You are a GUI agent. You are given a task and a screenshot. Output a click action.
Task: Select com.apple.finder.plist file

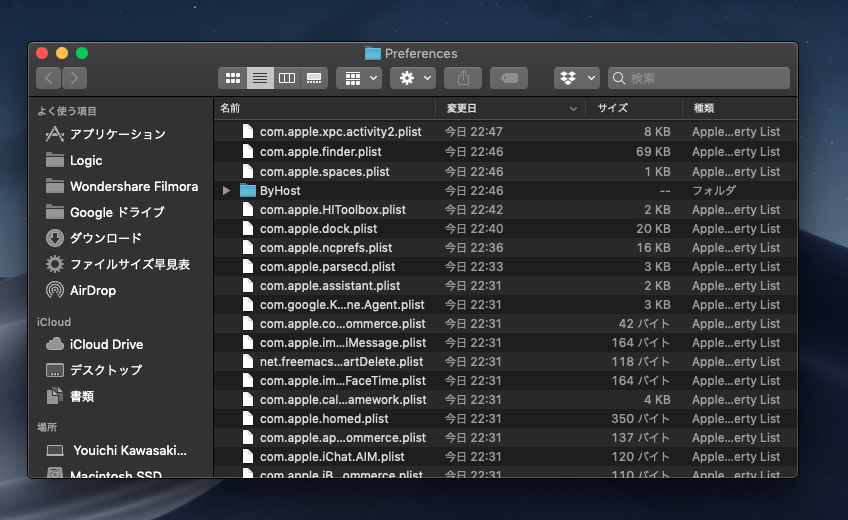[320, 152]
